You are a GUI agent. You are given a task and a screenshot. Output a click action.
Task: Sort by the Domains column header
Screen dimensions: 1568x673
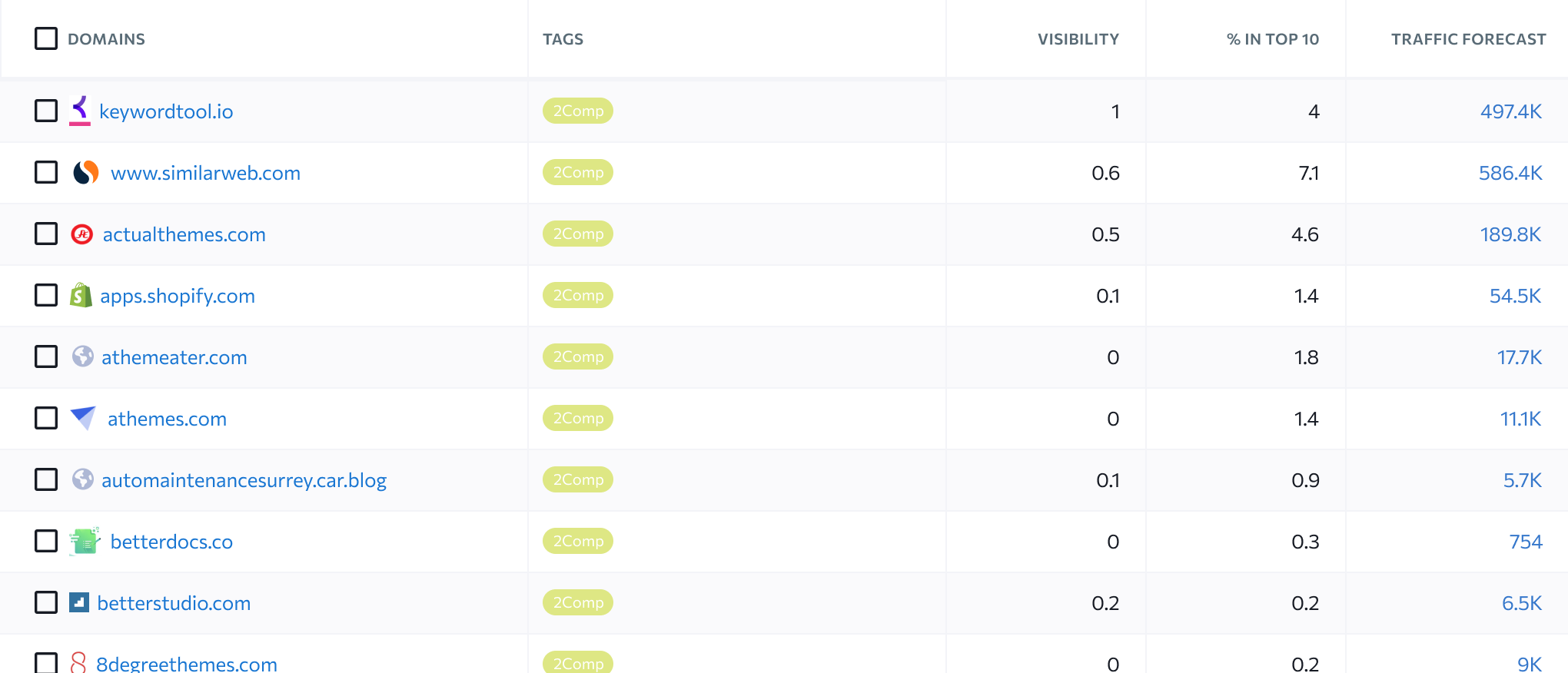point(106,39)
